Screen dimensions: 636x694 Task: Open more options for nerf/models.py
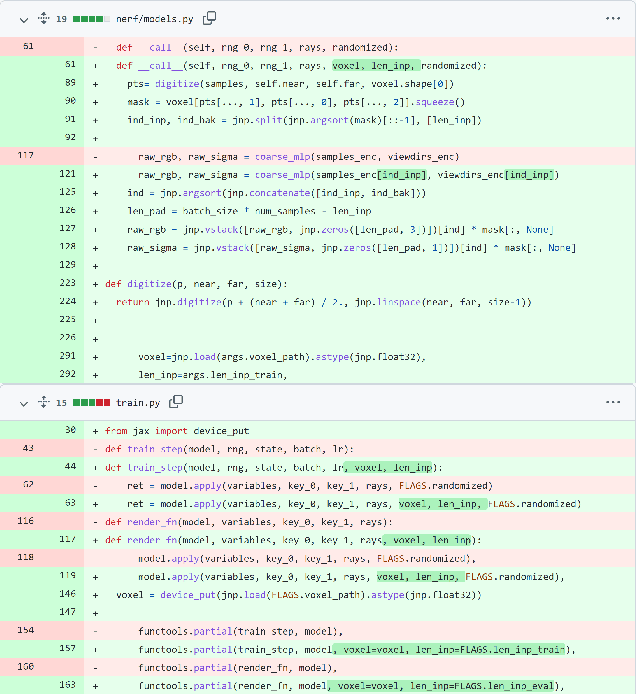click(x=612, y=18)
